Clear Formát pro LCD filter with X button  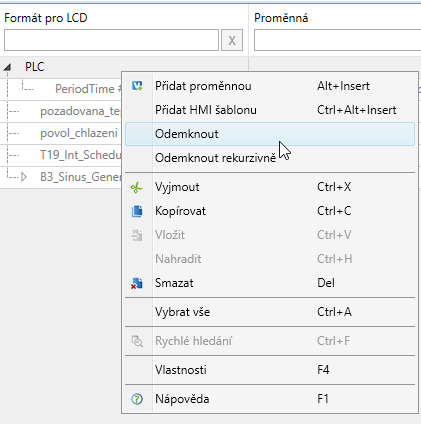(x=232, y=40)
